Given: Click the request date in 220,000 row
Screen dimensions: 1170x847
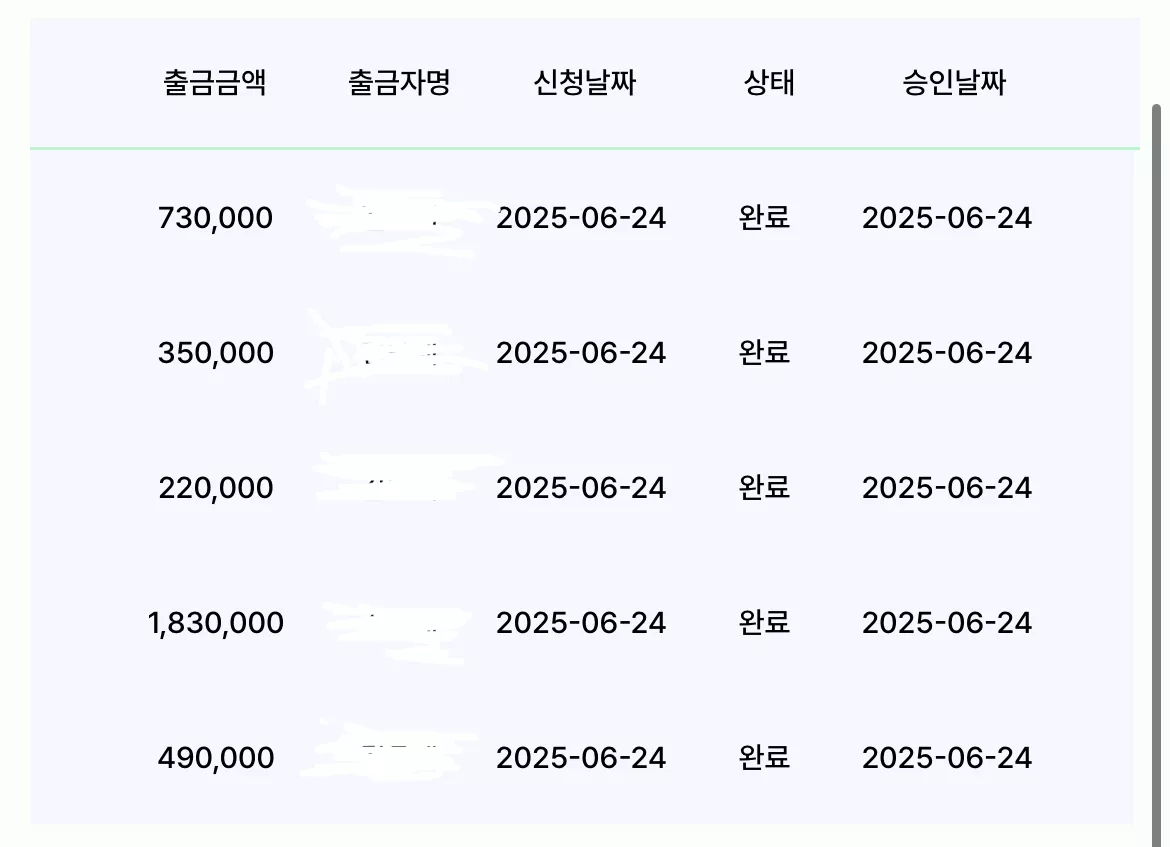Looking at the screenshot, I should tap(581, 488).
